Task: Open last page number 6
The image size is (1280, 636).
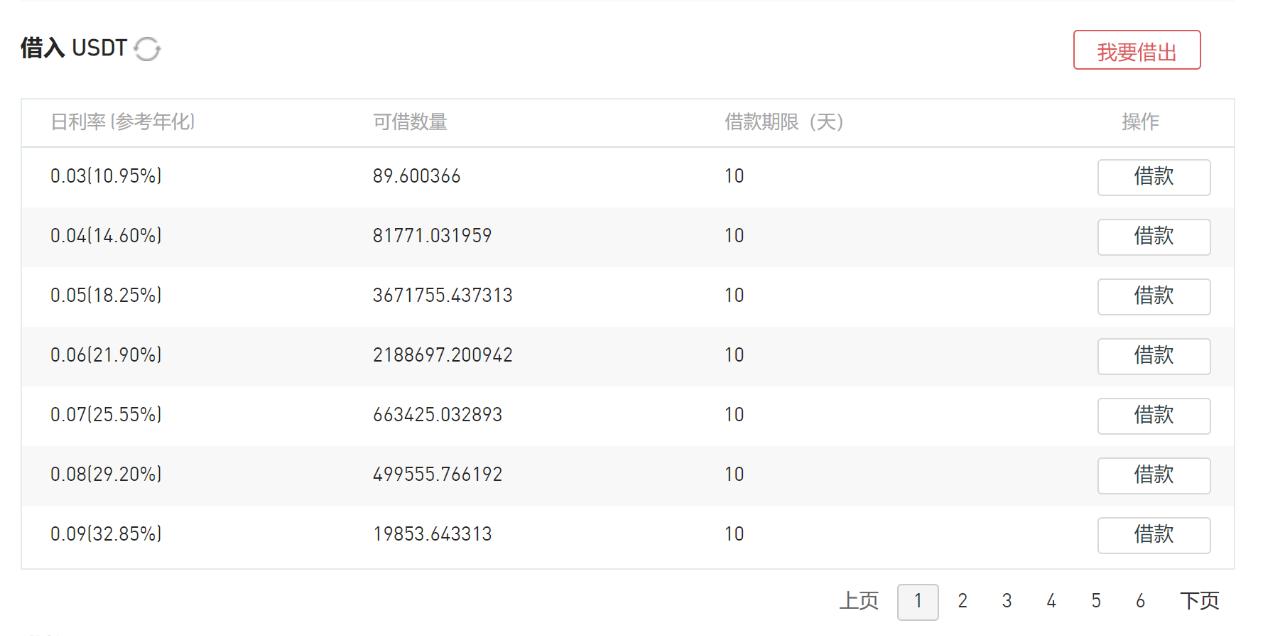Action: 1140,601
